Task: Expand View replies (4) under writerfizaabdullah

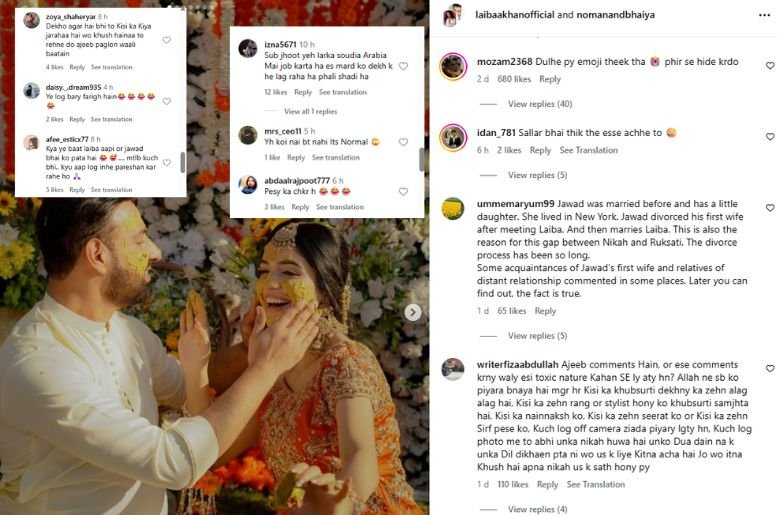Action: 537,509
